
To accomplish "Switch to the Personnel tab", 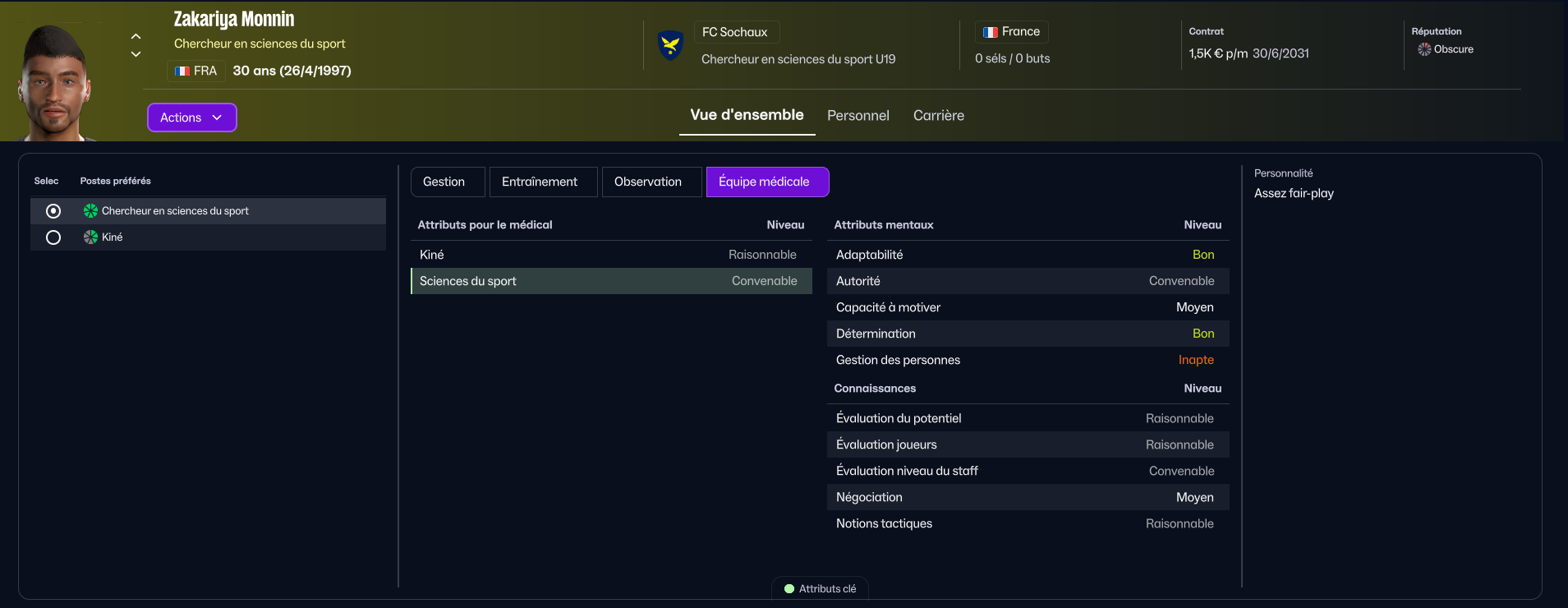I will tap(858, 116).
